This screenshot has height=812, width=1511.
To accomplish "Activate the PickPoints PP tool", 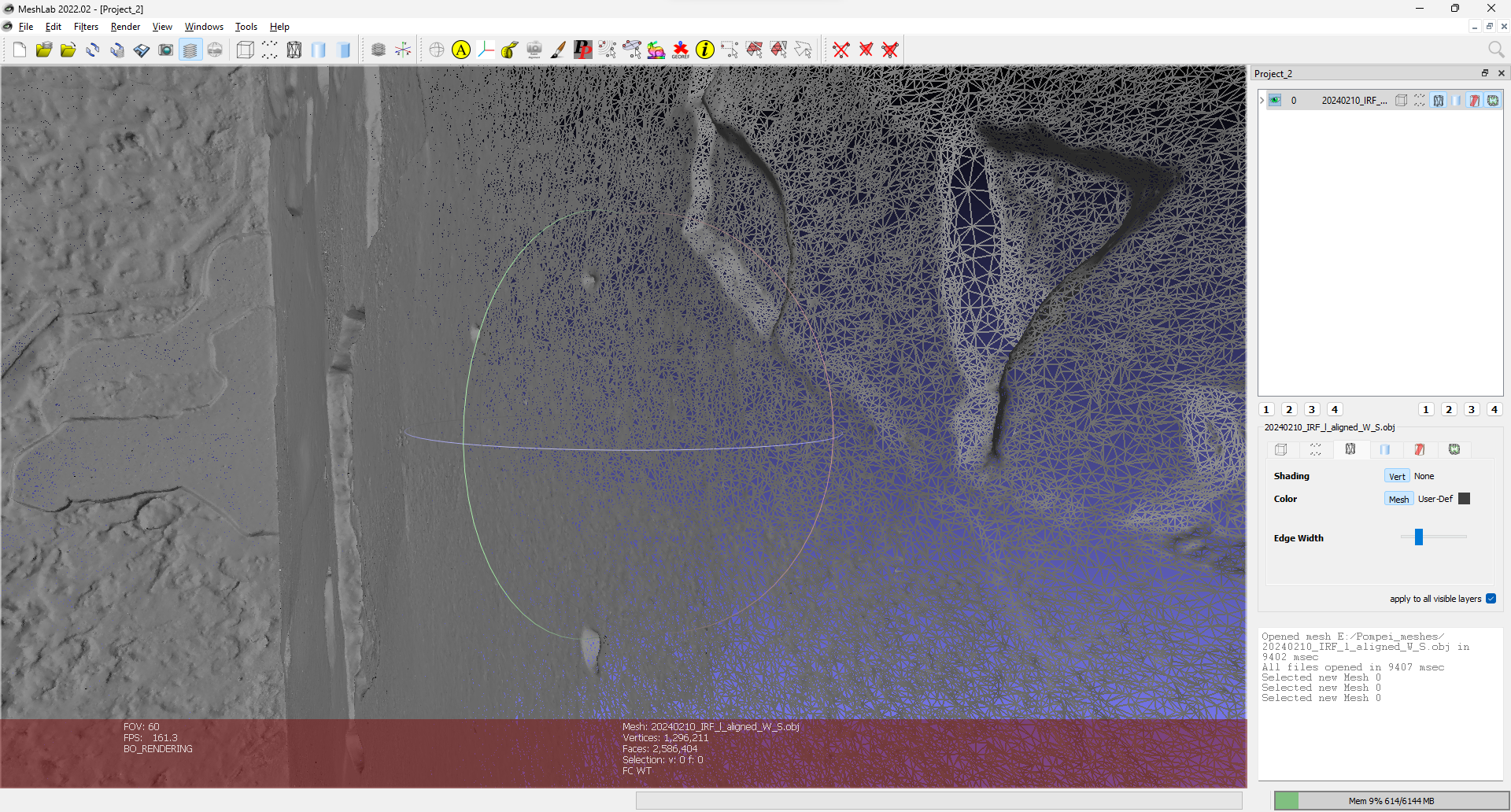I will (583, 50).
